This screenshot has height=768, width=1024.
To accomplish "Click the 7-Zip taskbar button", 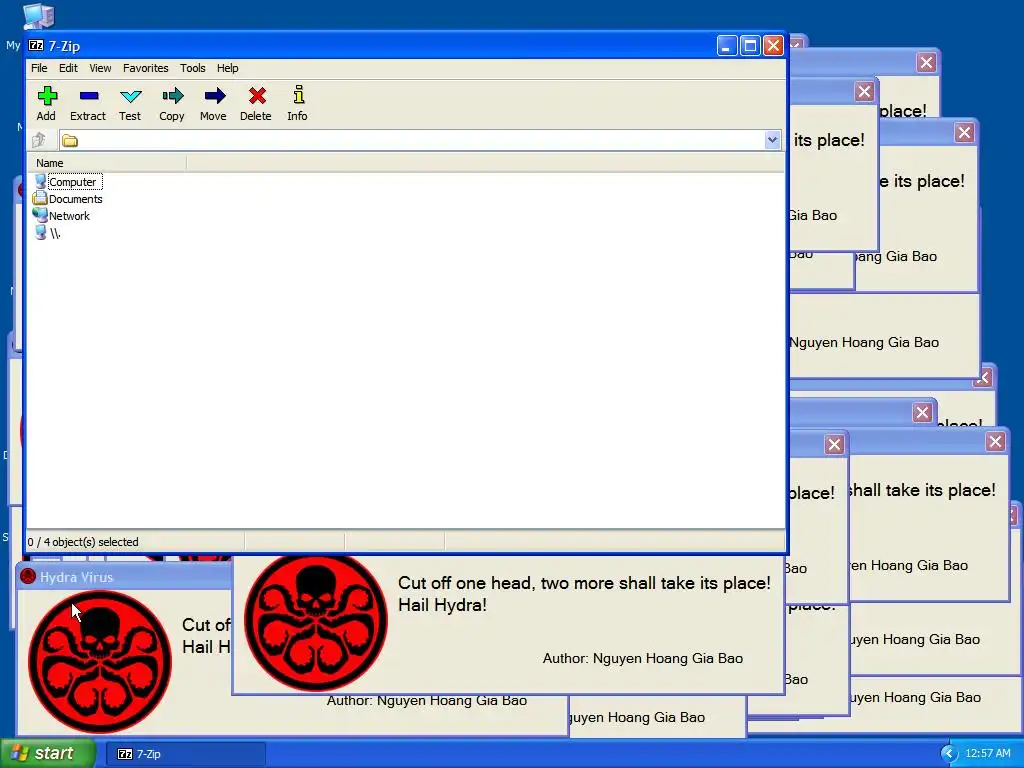I will pos(185,754).
